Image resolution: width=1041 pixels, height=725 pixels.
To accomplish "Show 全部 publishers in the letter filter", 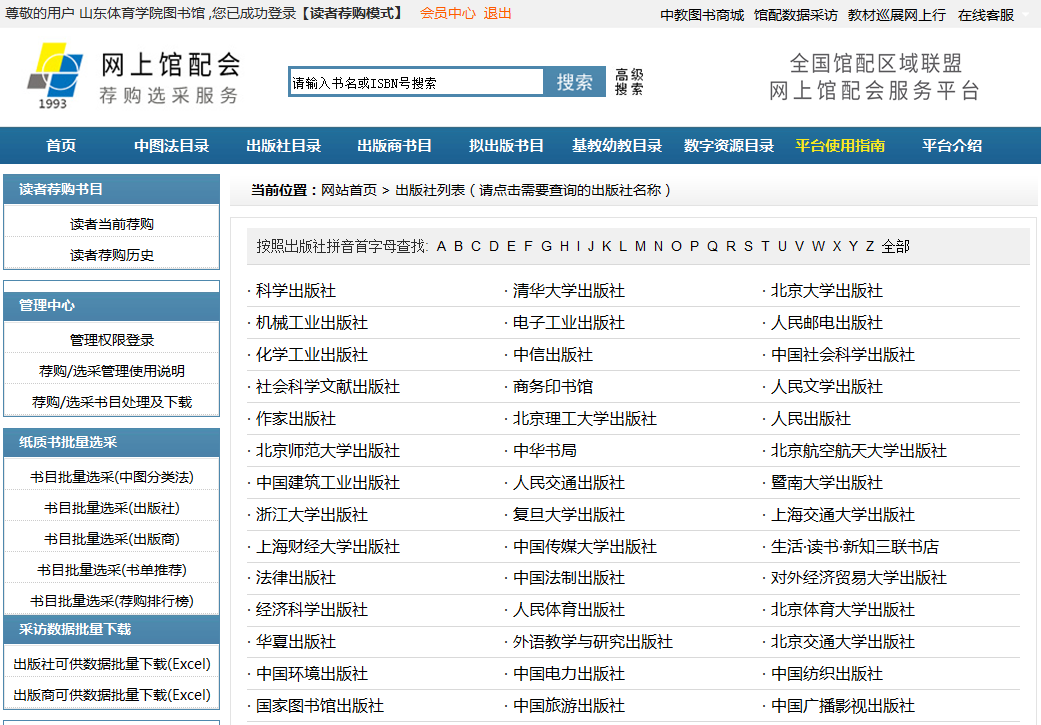I will pyautogui.click(x=895, y=246).
